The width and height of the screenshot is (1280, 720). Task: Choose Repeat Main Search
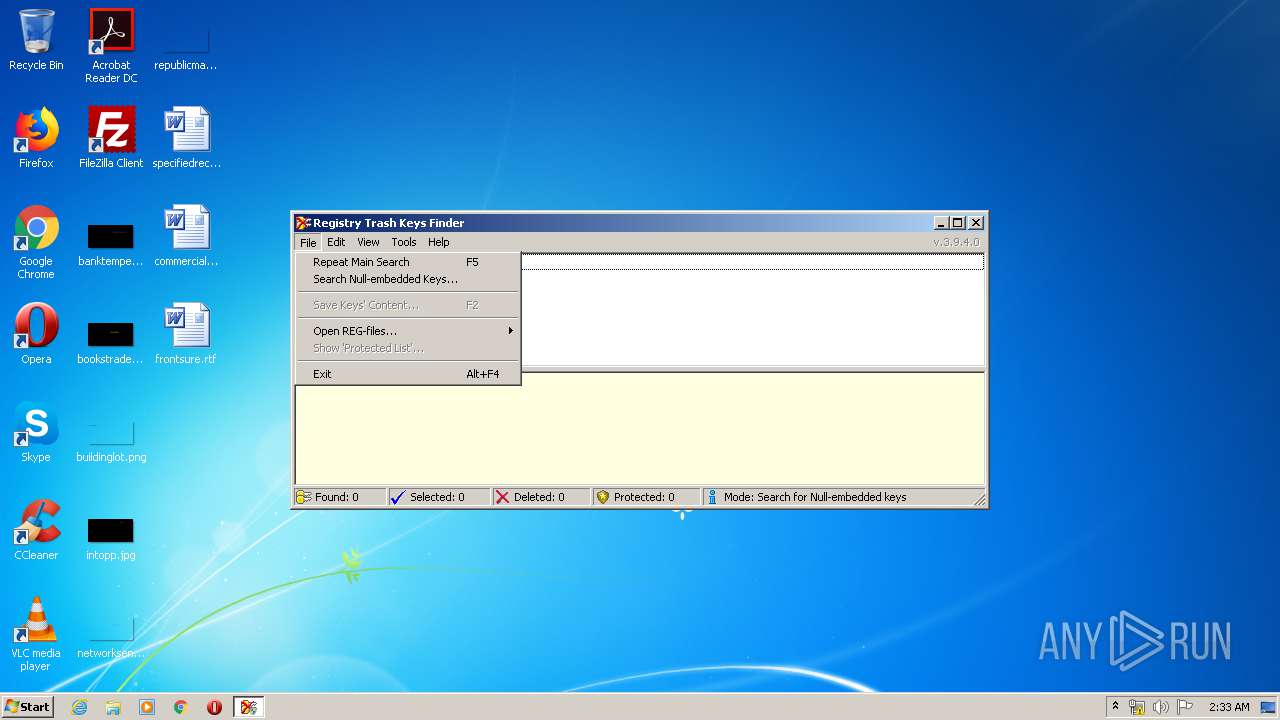(408, 262)
